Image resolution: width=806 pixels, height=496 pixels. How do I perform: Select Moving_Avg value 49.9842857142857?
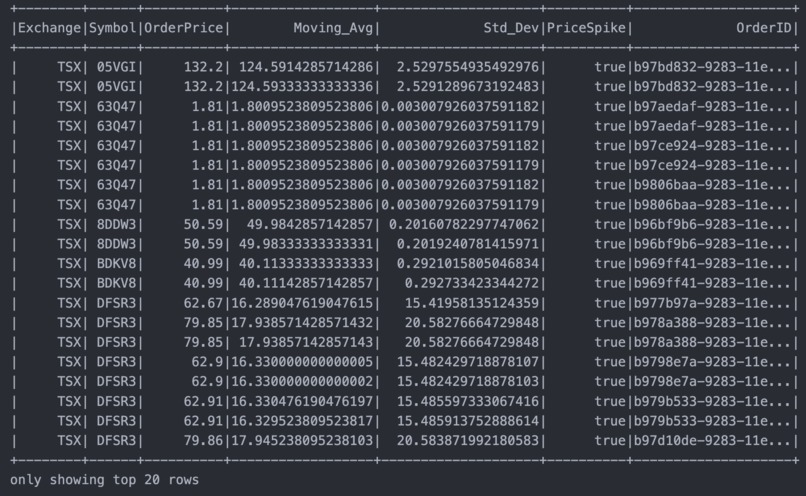(x=310, y=225)
